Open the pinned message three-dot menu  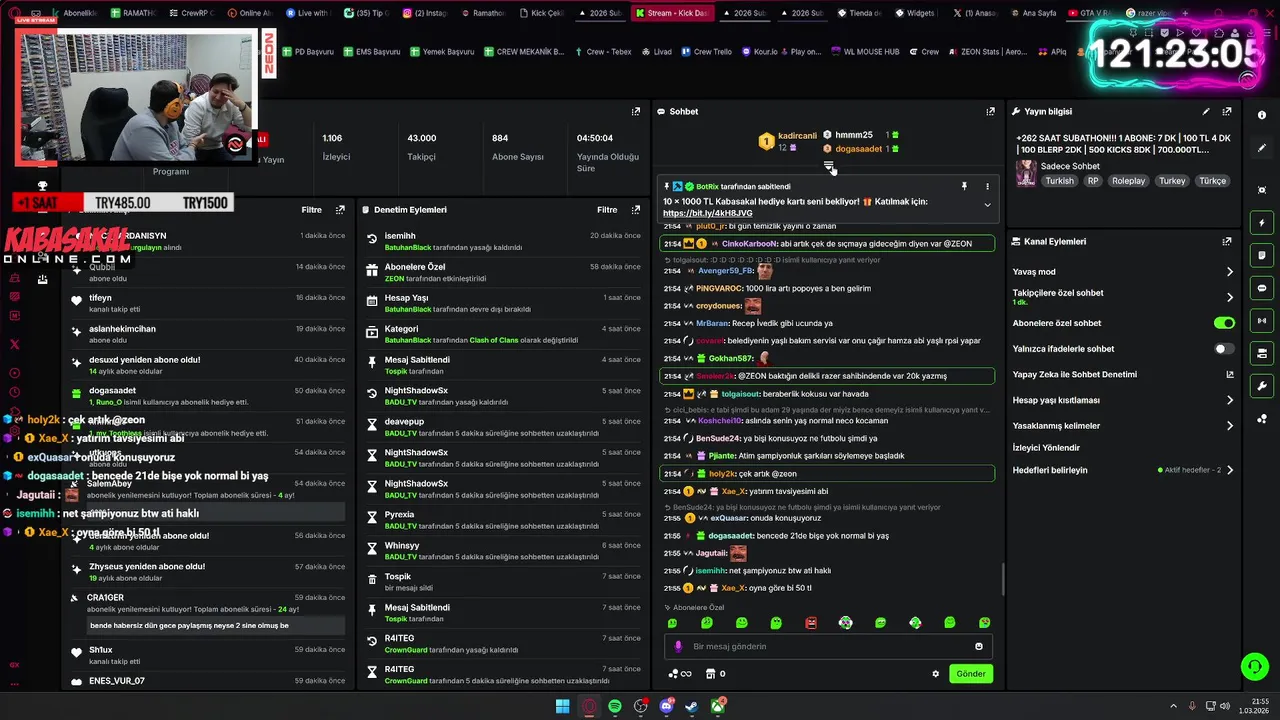[987, 186]
